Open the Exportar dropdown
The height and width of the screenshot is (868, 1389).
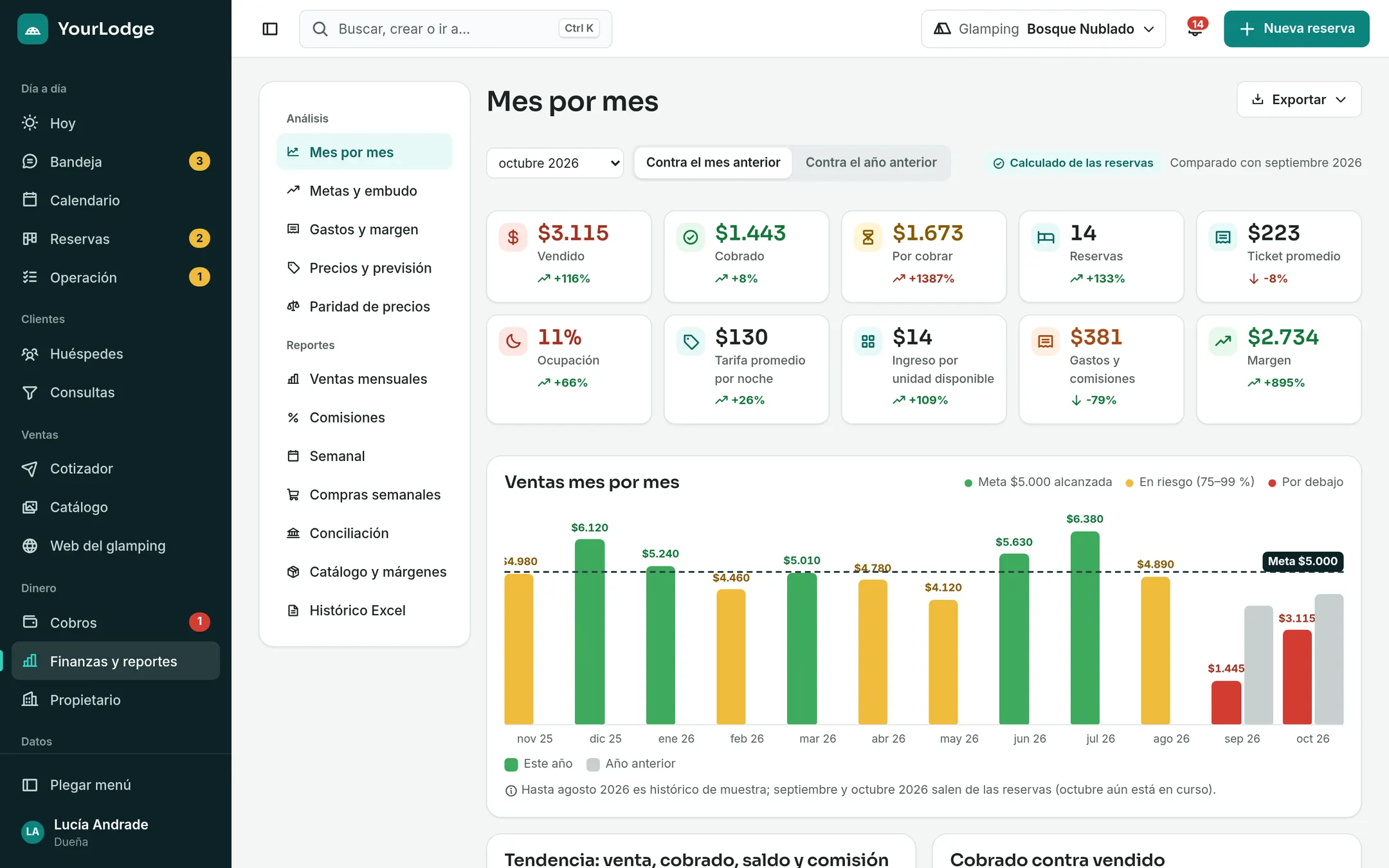pyautogui.click(x=1299, y=100)
